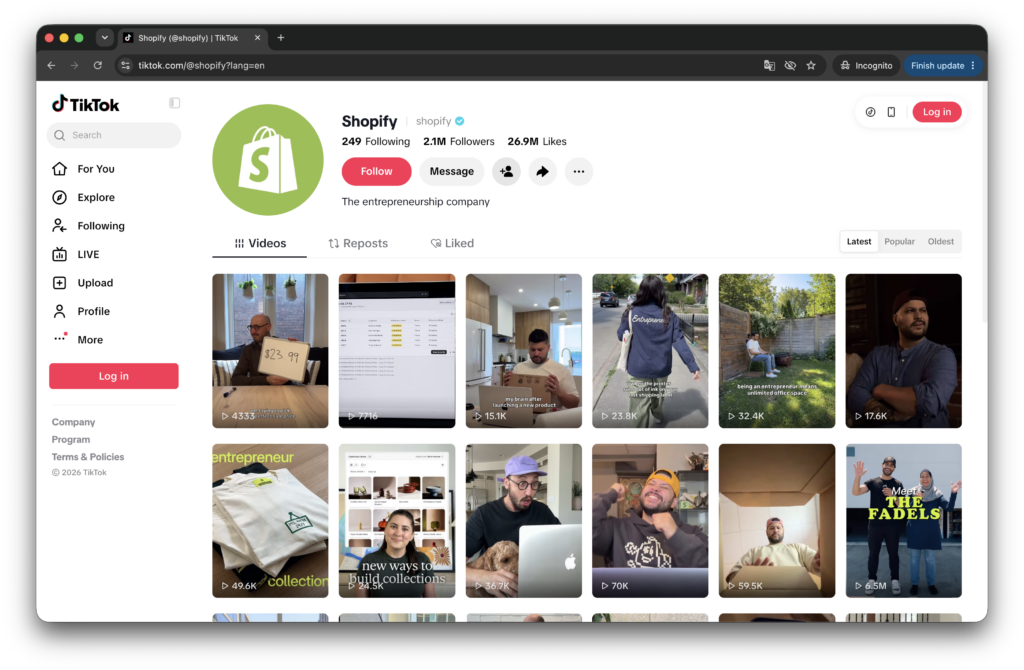Open entrepreneur collection video with 49.6K views
Screen dimensions: 1024x670
click(270, 520)
